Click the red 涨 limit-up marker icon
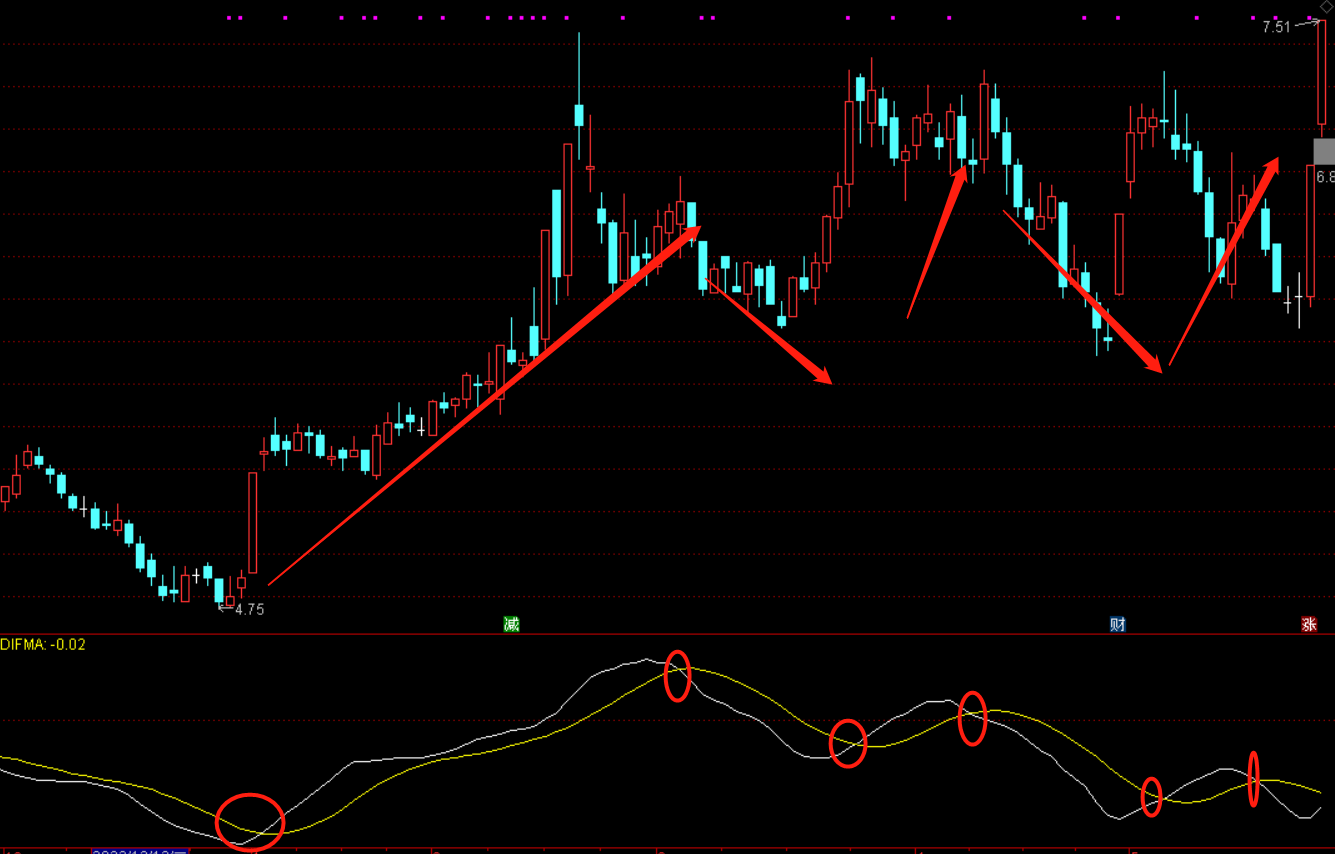Screen dimensions: 1335x854 click(x=1309, y=625)
